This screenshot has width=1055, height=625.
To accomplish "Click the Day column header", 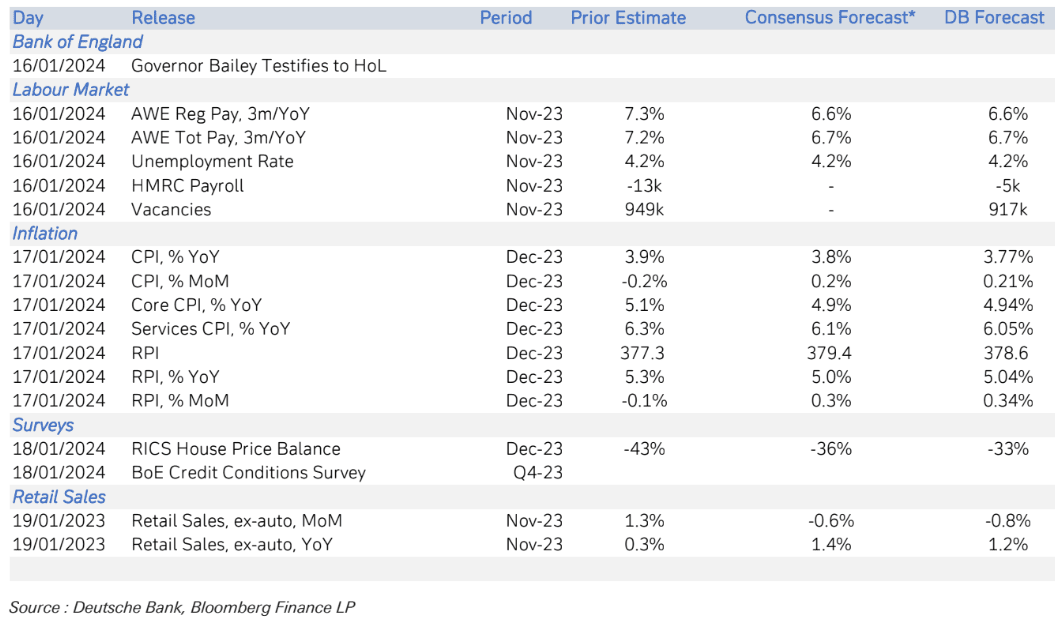I will coord(28,18).
